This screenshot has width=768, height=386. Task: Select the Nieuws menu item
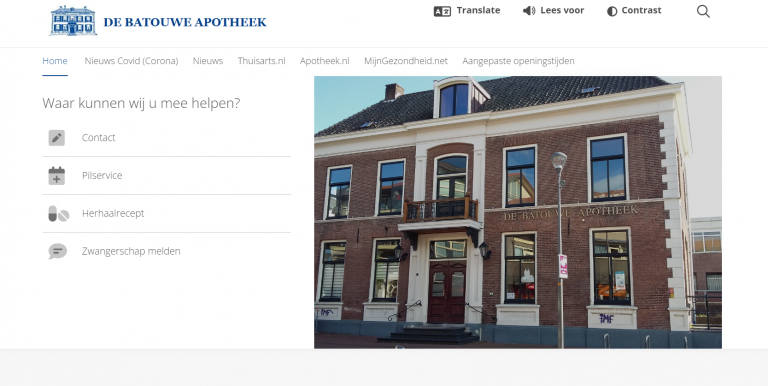pos(208,61)
